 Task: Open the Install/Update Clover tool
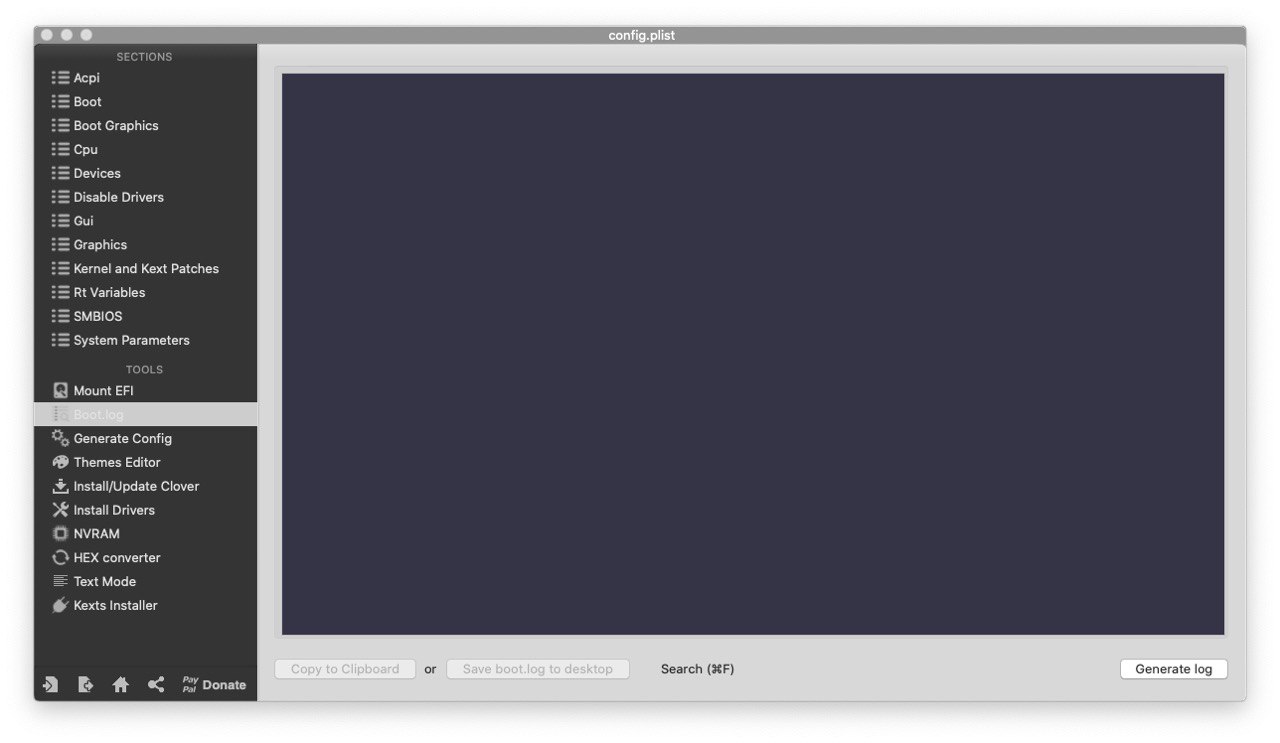pos(145,487)
